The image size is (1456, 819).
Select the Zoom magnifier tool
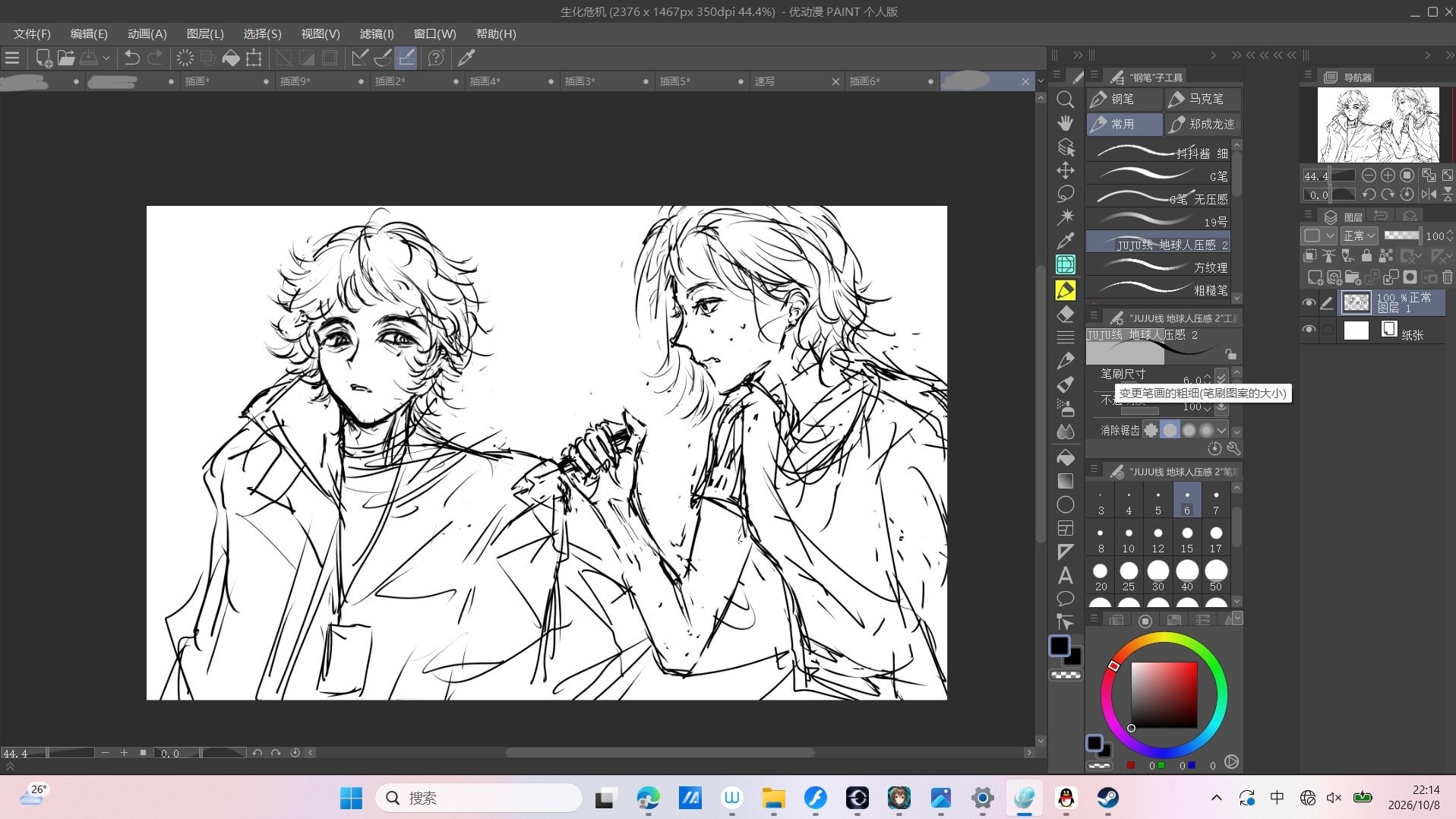(1065, 100)
